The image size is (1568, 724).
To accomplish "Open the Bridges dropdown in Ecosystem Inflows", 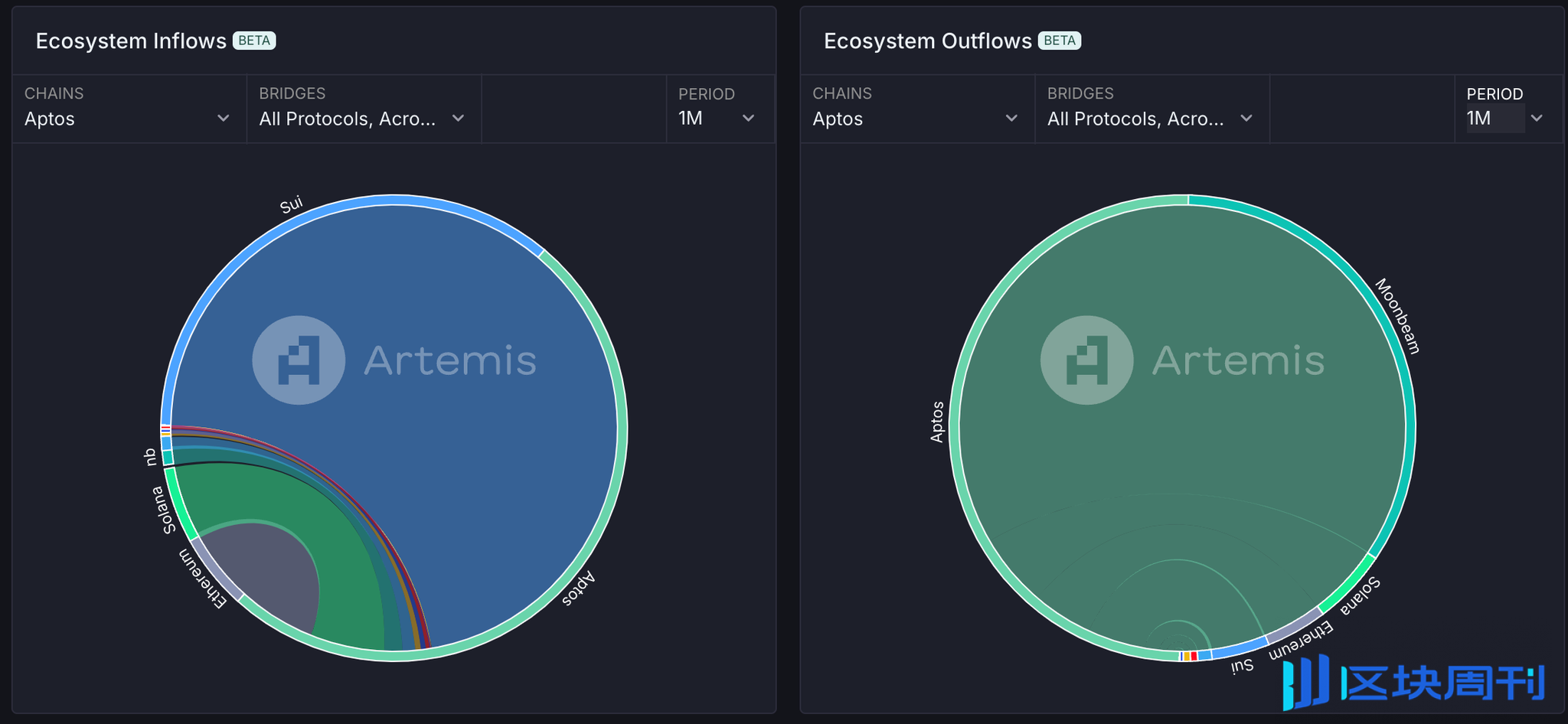I will pos(363,109).
